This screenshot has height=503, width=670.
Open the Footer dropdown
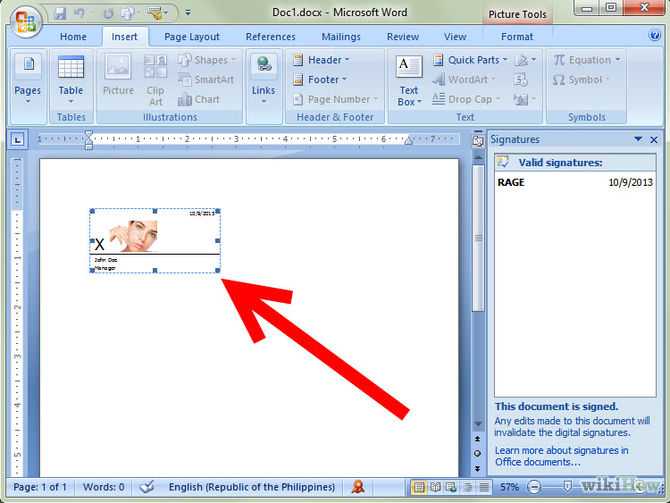[320, 79]
